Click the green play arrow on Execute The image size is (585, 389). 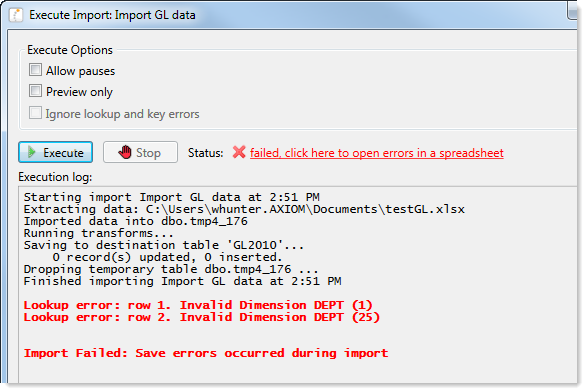[32, 152]
